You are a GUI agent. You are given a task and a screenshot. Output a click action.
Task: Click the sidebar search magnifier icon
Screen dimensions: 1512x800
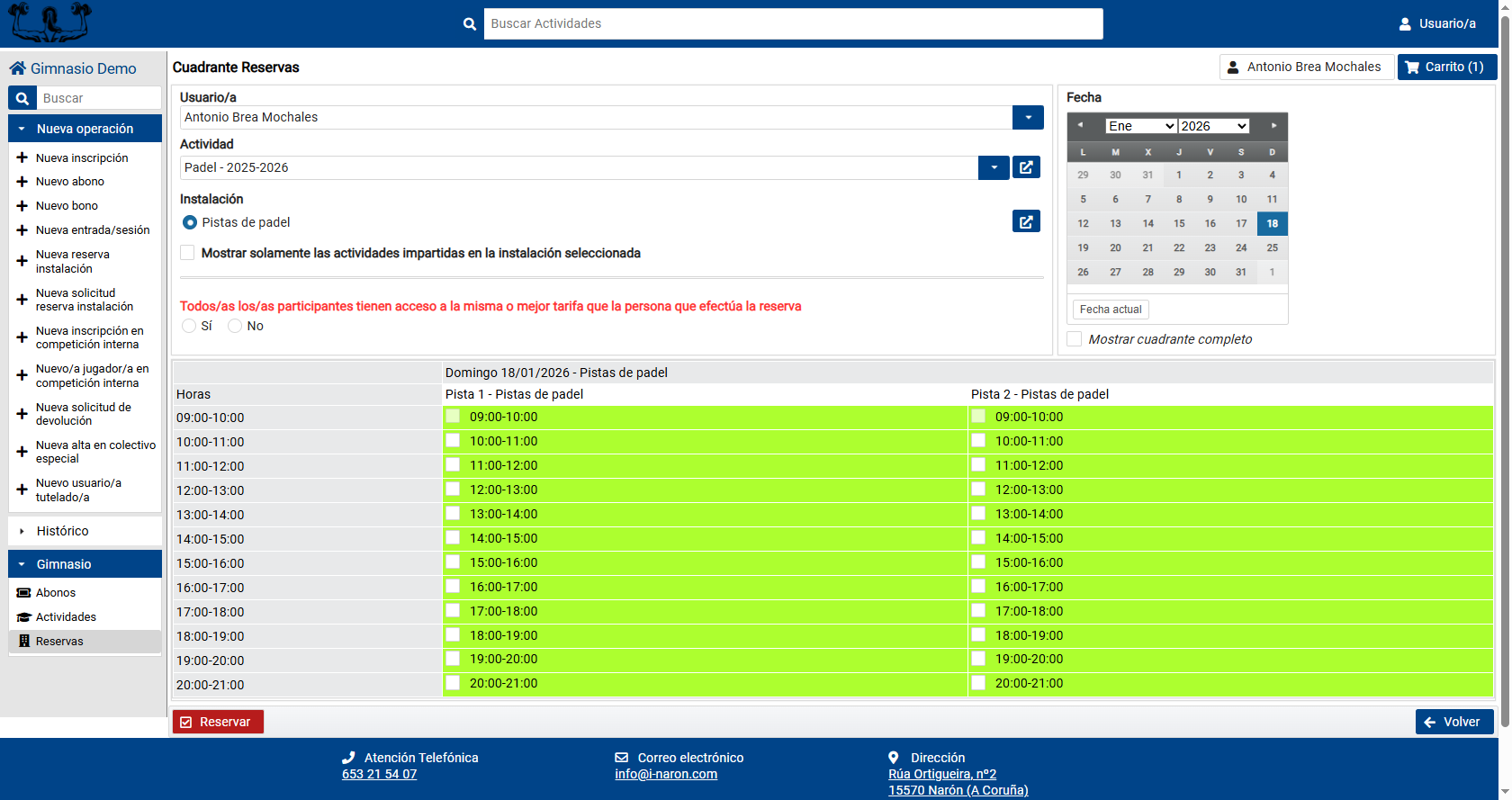(x=22, y=98)
